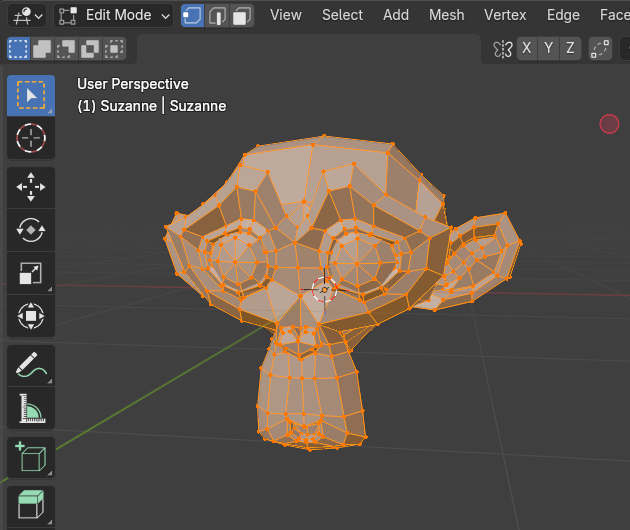
Task: Open the Vertex menu
Action: 505,15
